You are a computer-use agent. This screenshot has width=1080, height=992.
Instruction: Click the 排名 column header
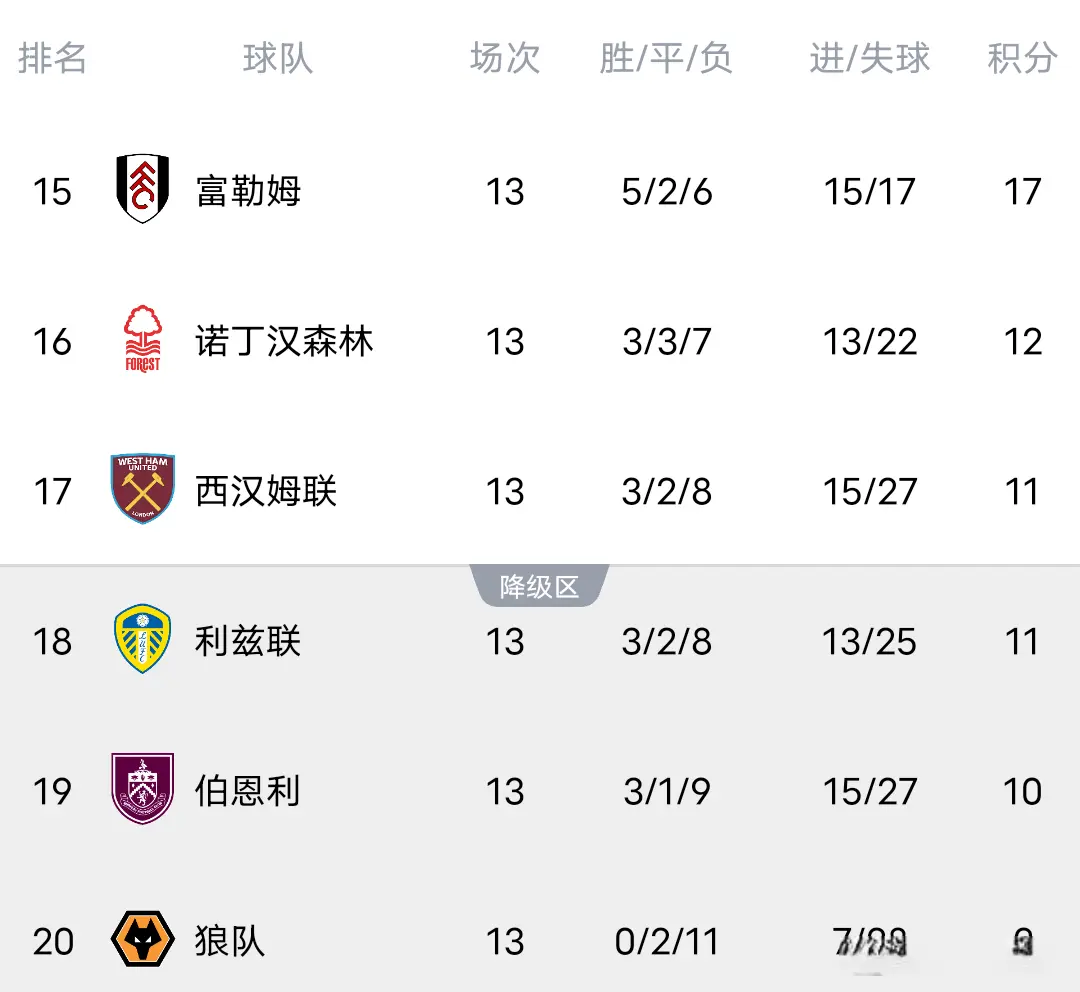point(52,58)
